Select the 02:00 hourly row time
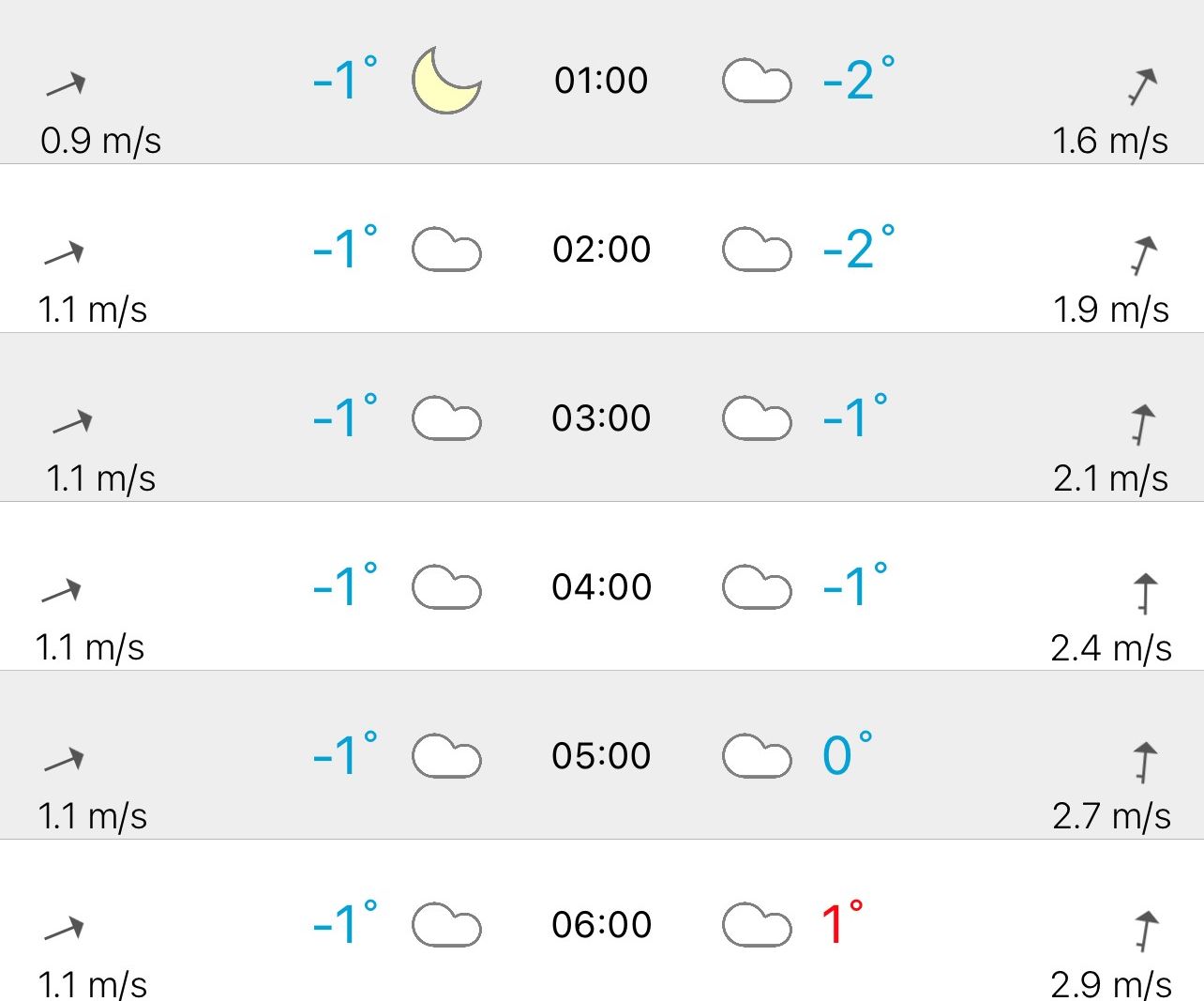This screenshot has height=1001, width=1204. point(601,250)
